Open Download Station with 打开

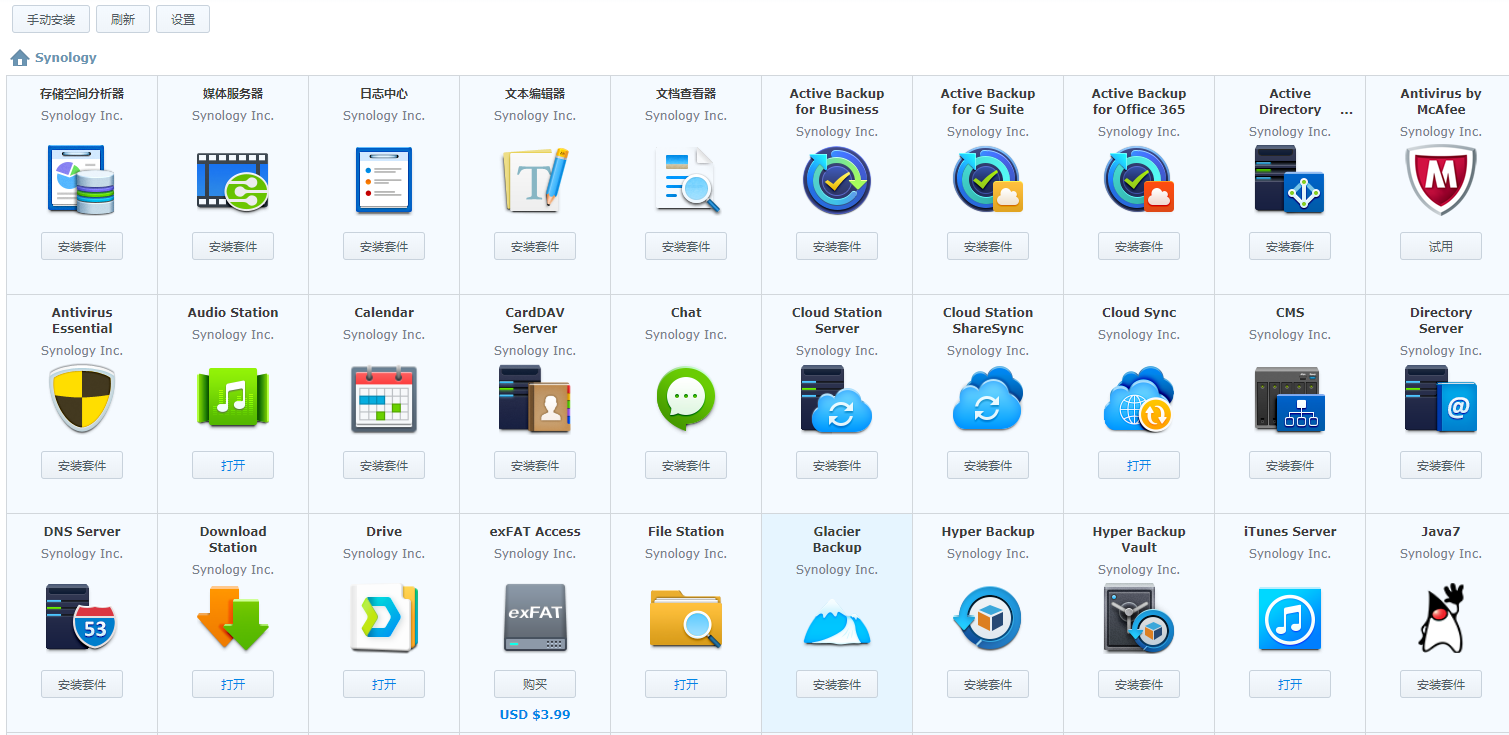pos(233,684)
